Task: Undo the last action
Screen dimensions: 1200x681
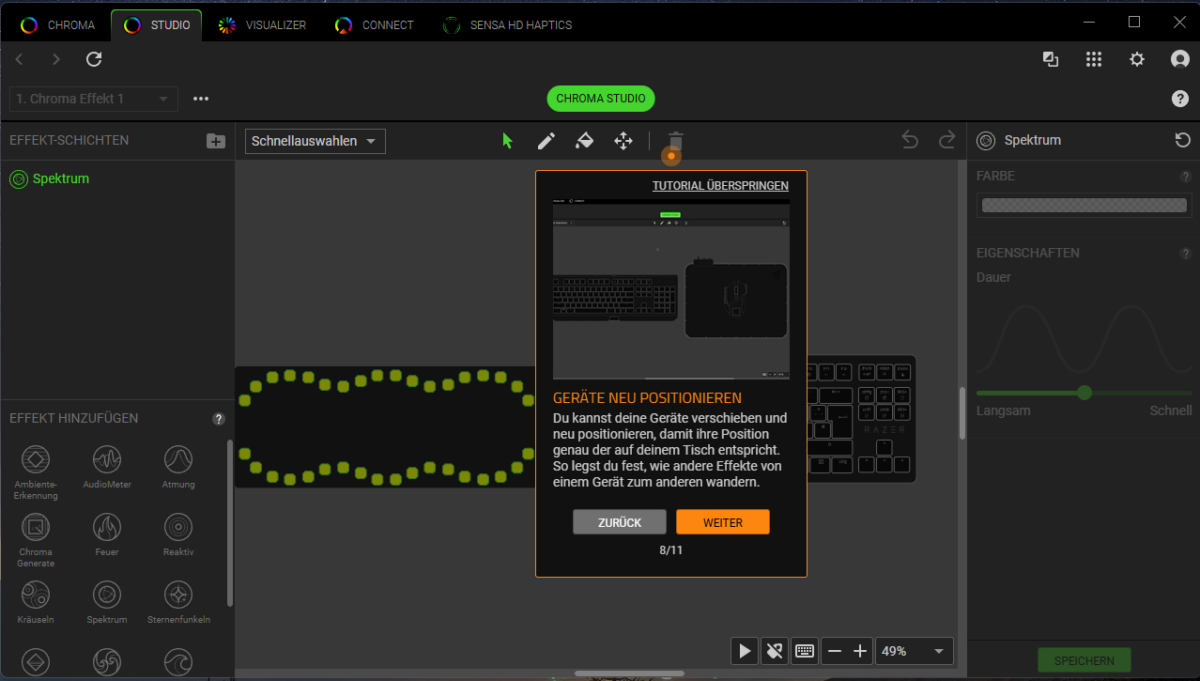Action: pyautogui.click(x=910, y=140)
